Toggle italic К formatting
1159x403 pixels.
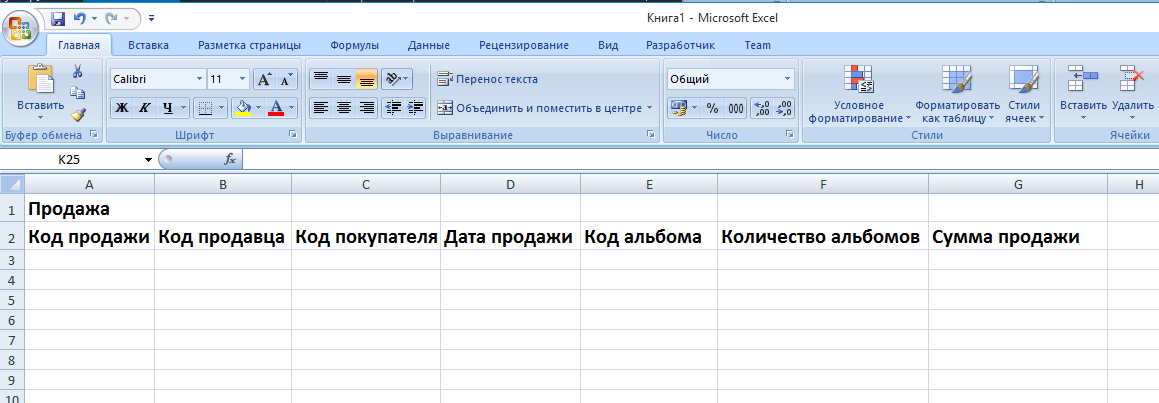pos(144,109)
